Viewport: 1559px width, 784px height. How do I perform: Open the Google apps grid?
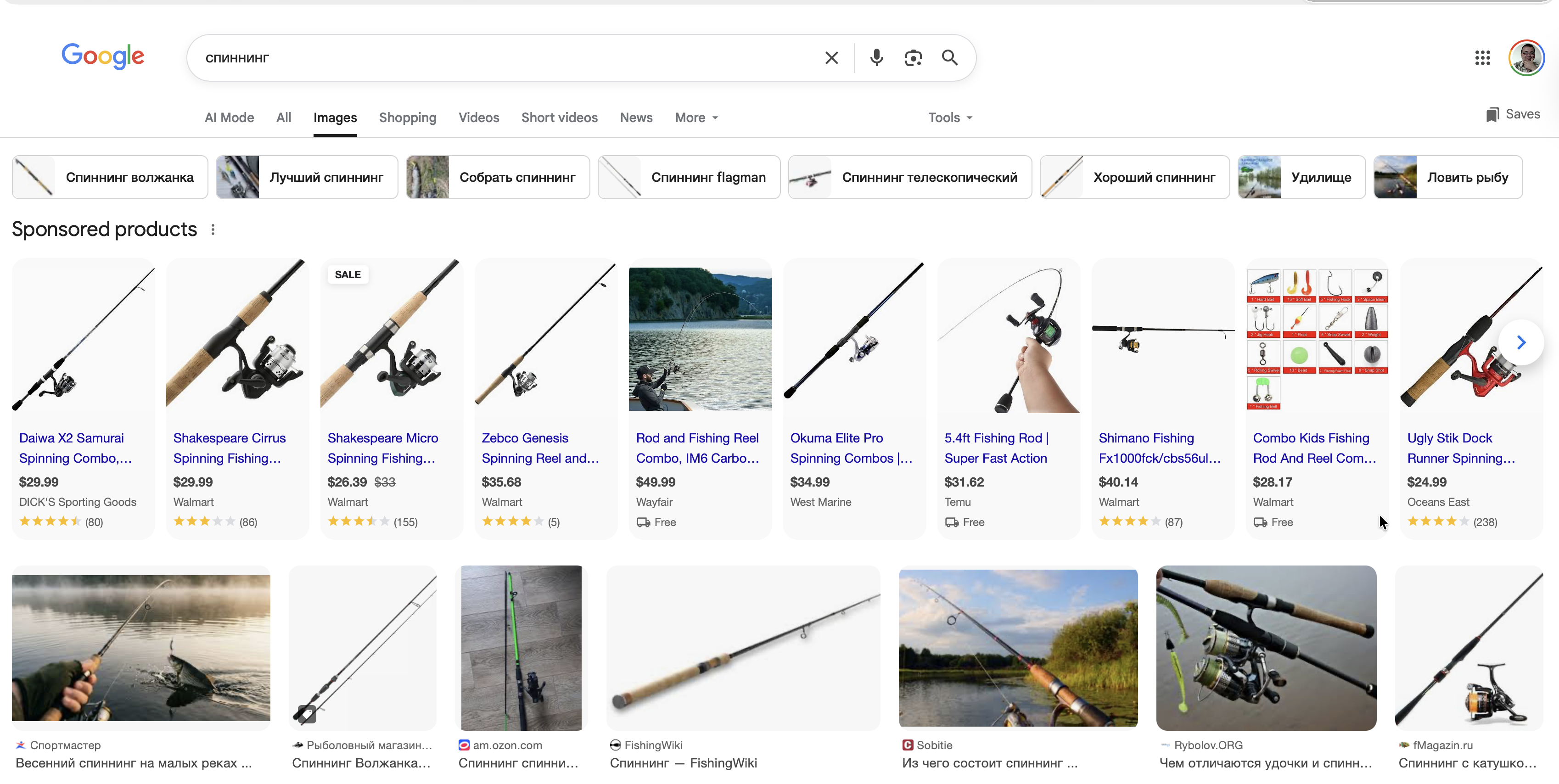coord(1482,57)
